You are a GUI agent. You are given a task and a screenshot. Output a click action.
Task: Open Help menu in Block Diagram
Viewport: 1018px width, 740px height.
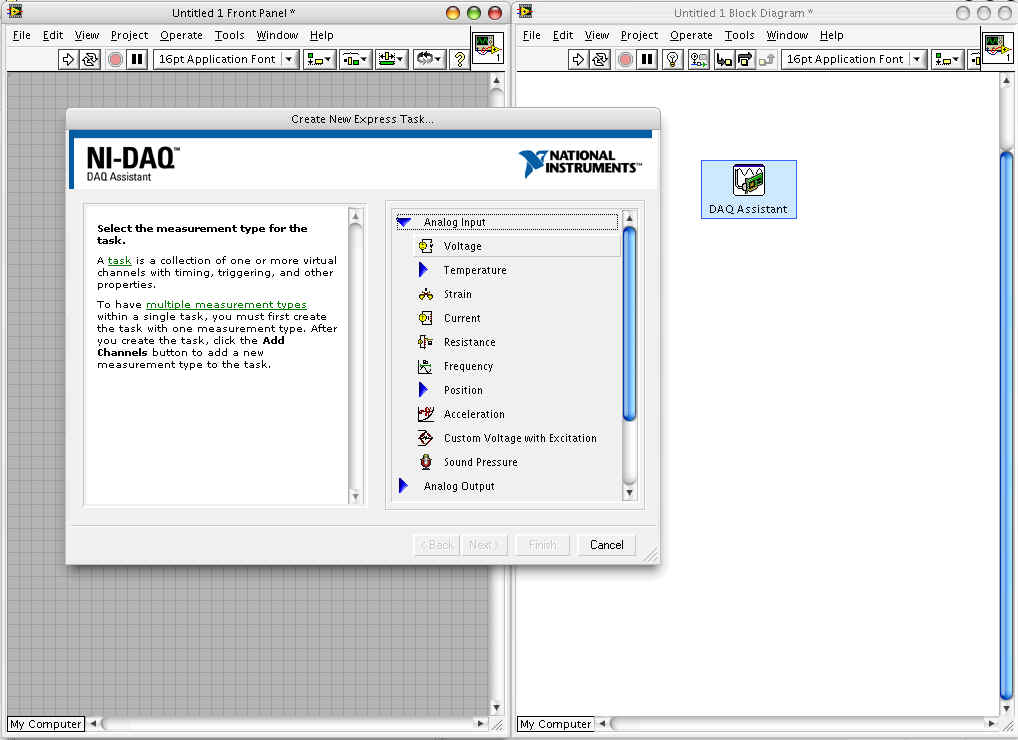click(x=831, y=35)
